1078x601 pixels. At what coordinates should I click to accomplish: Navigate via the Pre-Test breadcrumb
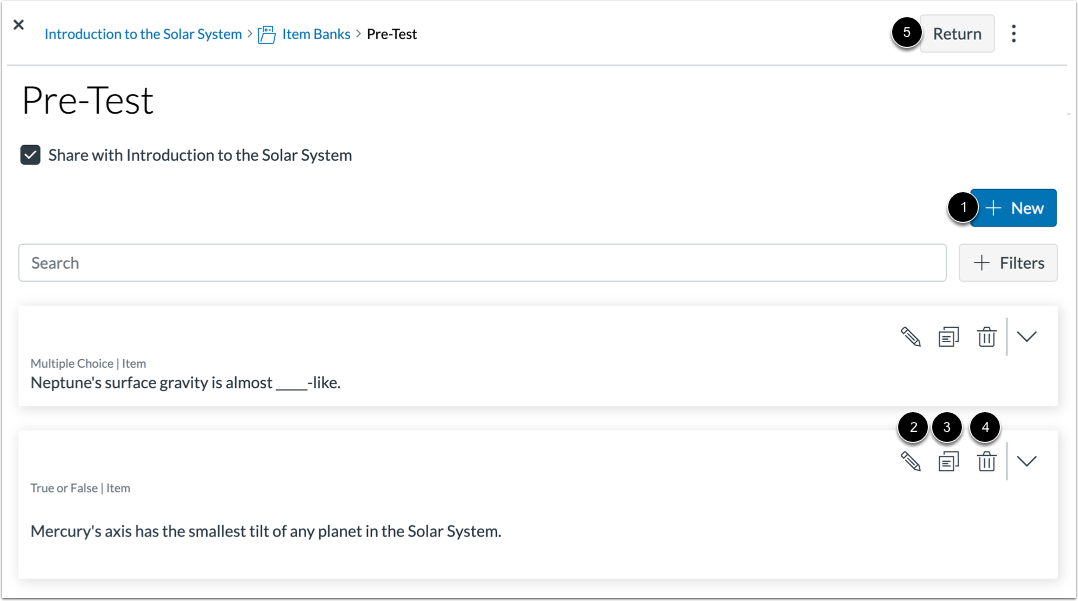392,33
